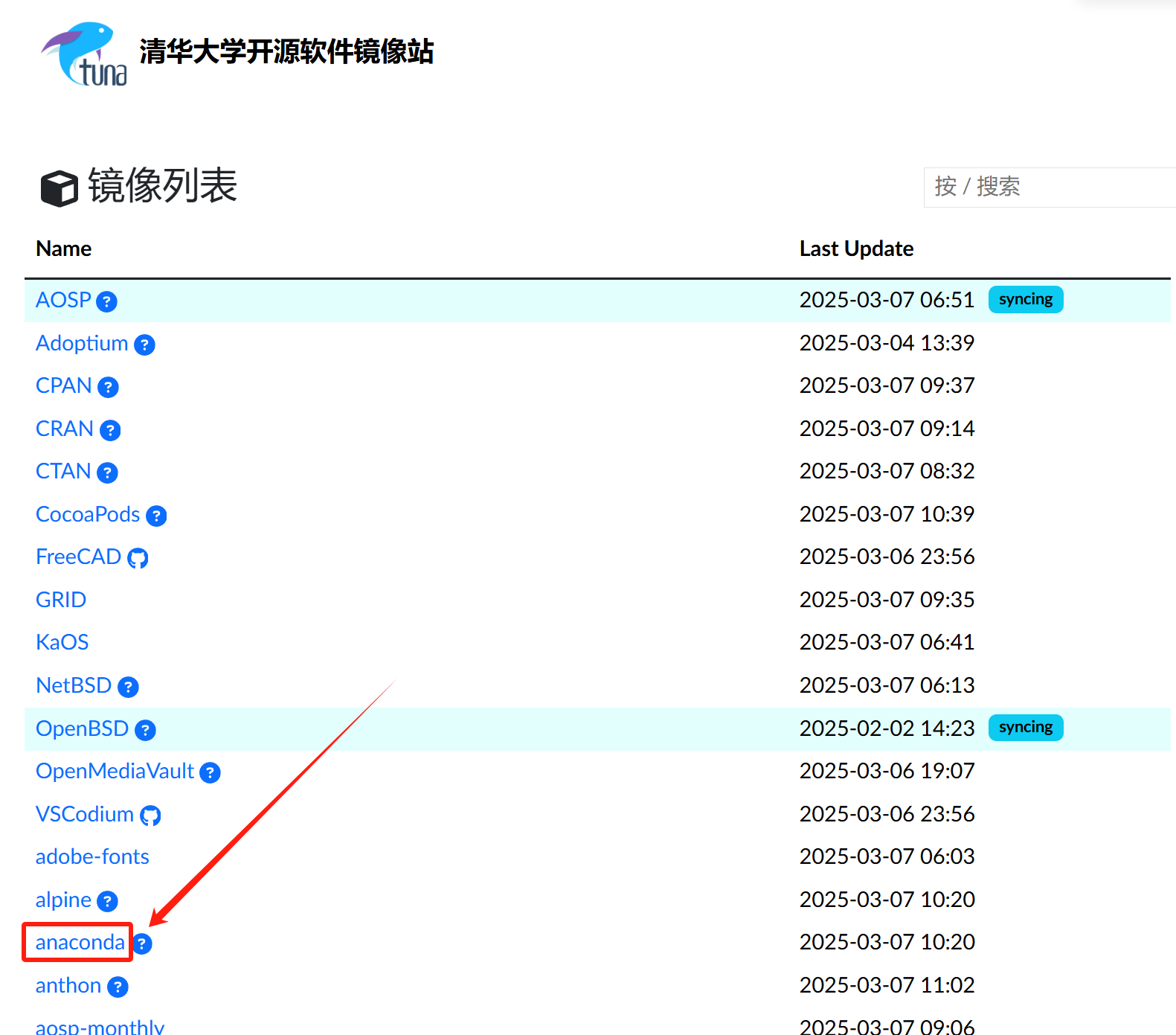
Task: Open the help icon next to CocoaPods
Action: [156, 516]
